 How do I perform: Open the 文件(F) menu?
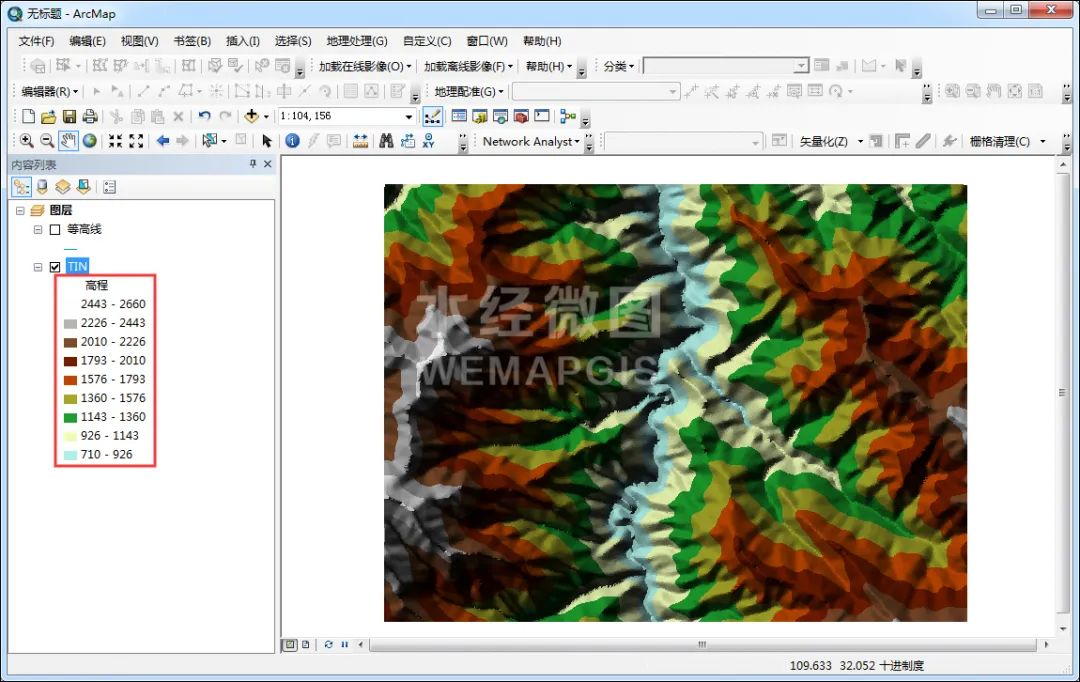click(37, 41)
